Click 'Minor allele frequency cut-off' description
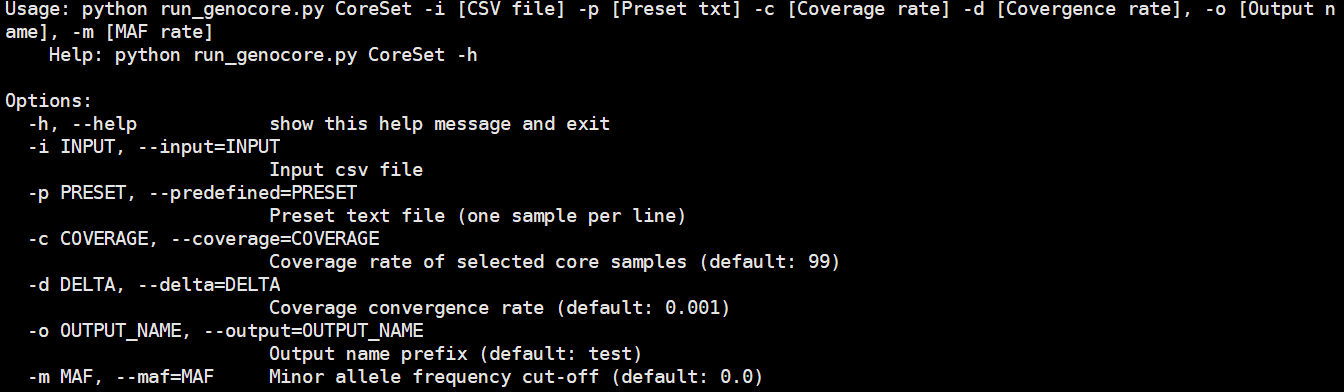Viewport: 1344px width, 392px height. point(434,377)
